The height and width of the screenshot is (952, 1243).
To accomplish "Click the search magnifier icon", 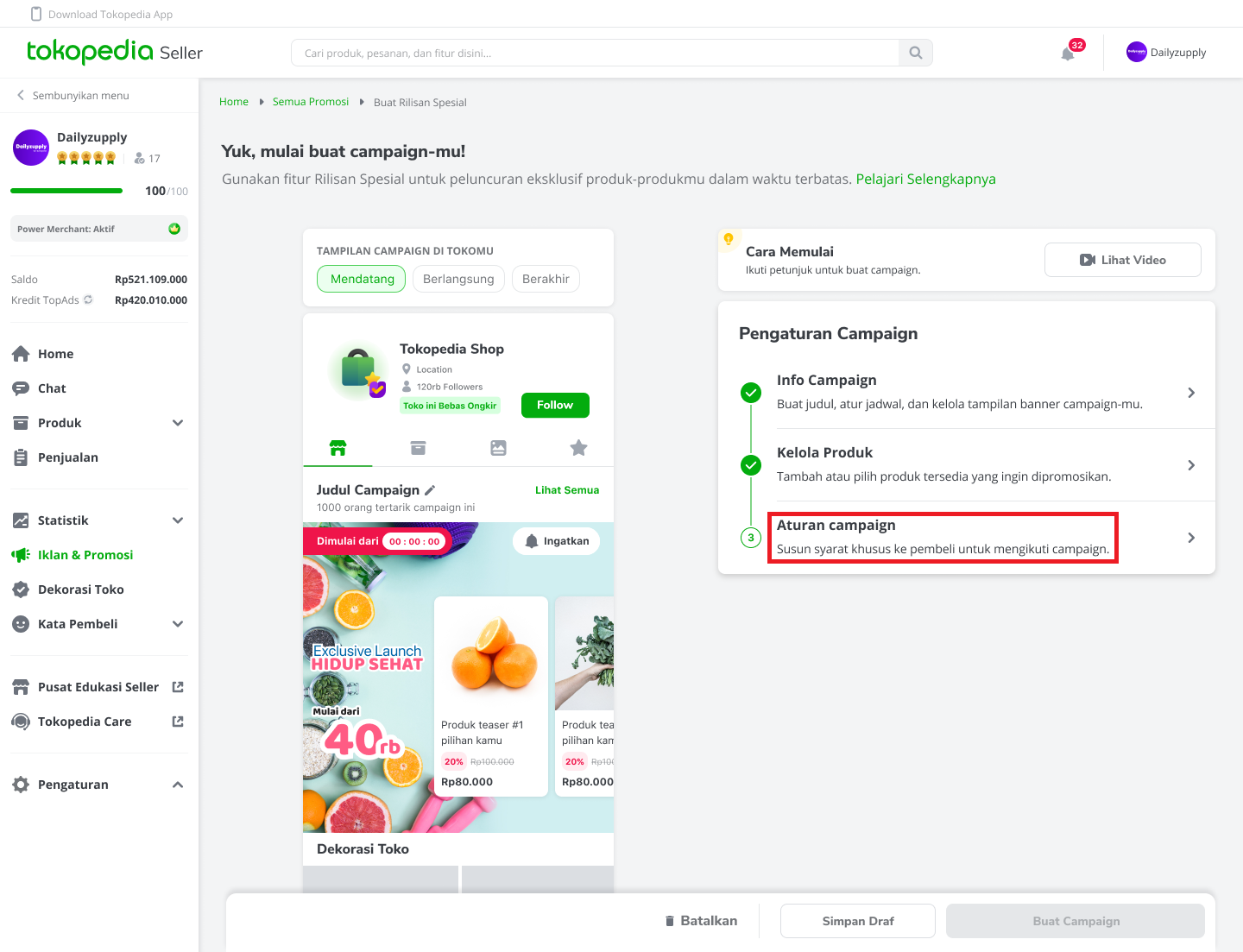I will pyautogui.click(x=915, y=53).
